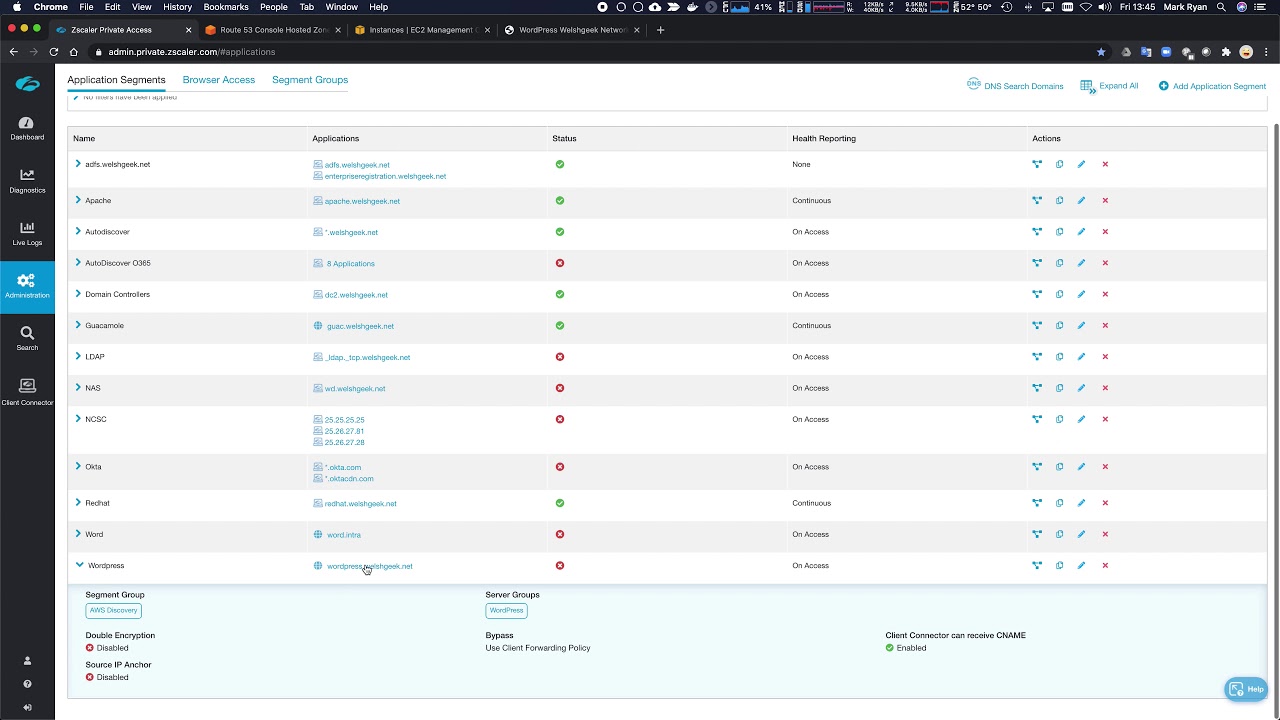Edit the Wordpress segment
Image resolution: width=1280 pixels, height=720 pixels.
coord(1081,566)
